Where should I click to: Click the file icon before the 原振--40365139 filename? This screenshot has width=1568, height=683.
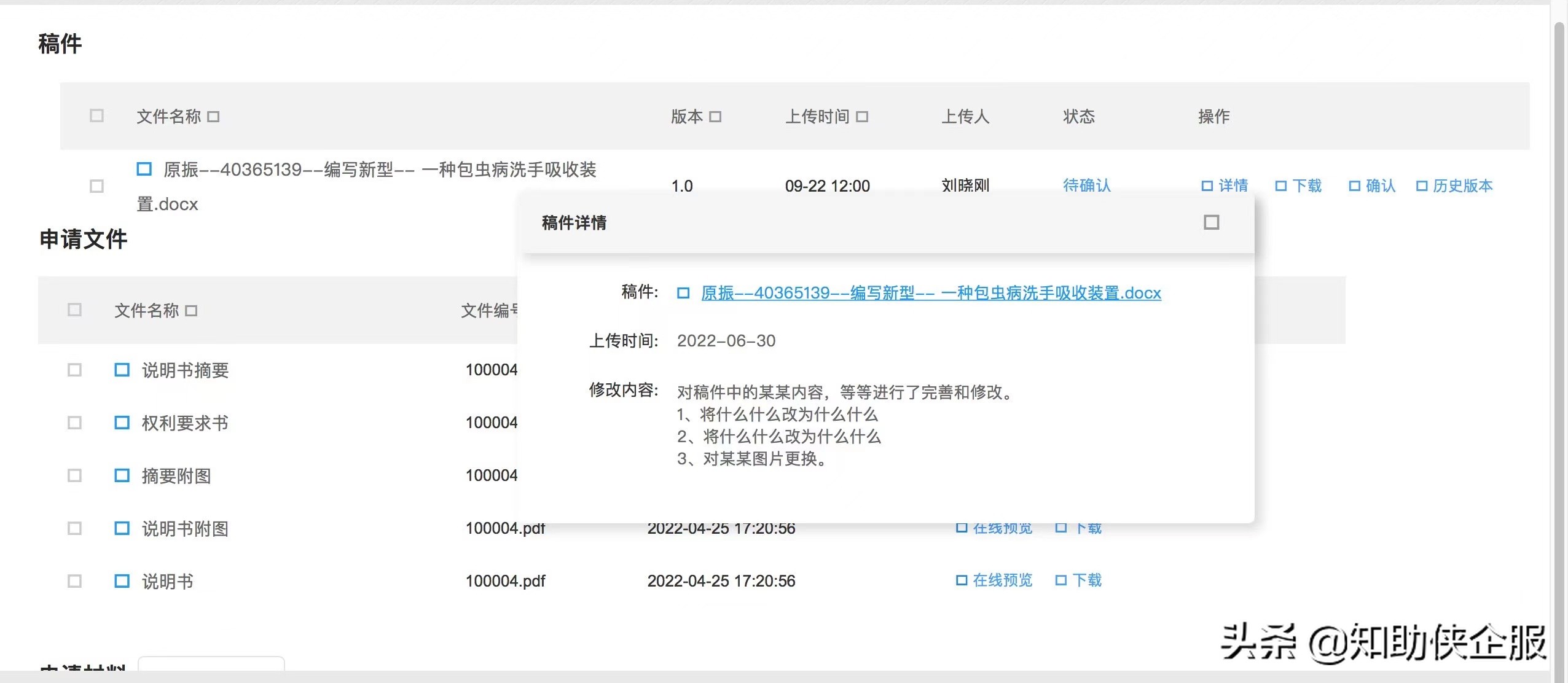[144, 170]
